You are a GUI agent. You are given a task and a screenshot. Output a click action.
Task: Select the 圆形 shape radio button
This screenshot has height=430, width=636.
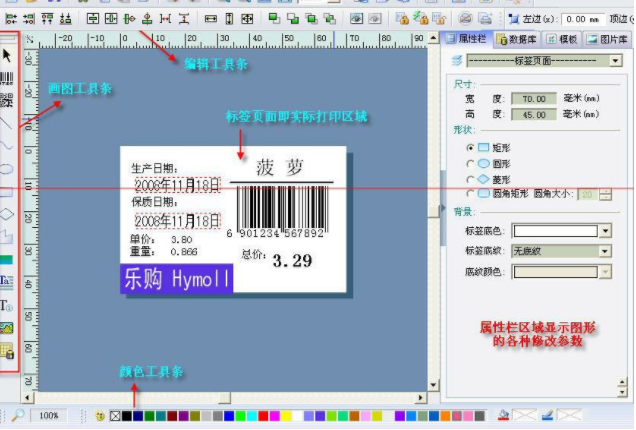coord(471,163)
